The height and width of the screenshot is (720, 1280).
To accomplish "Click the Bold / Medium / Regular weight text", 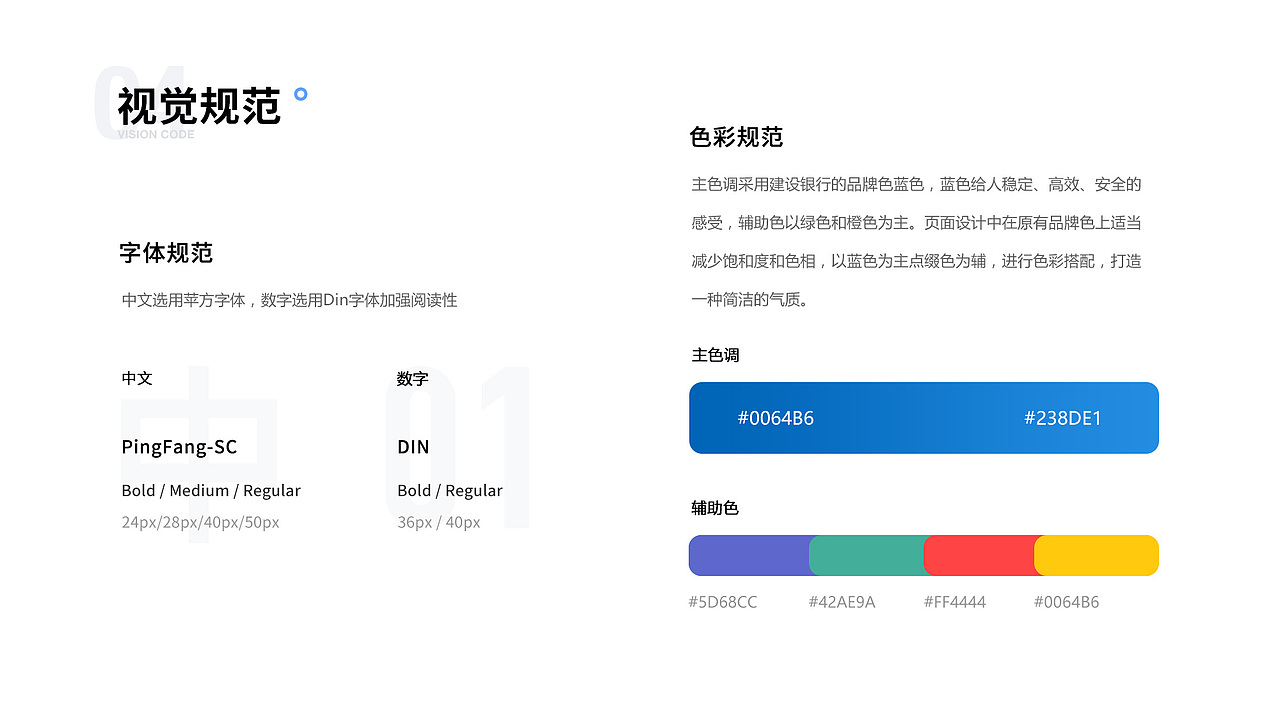I will coord(211,490).
